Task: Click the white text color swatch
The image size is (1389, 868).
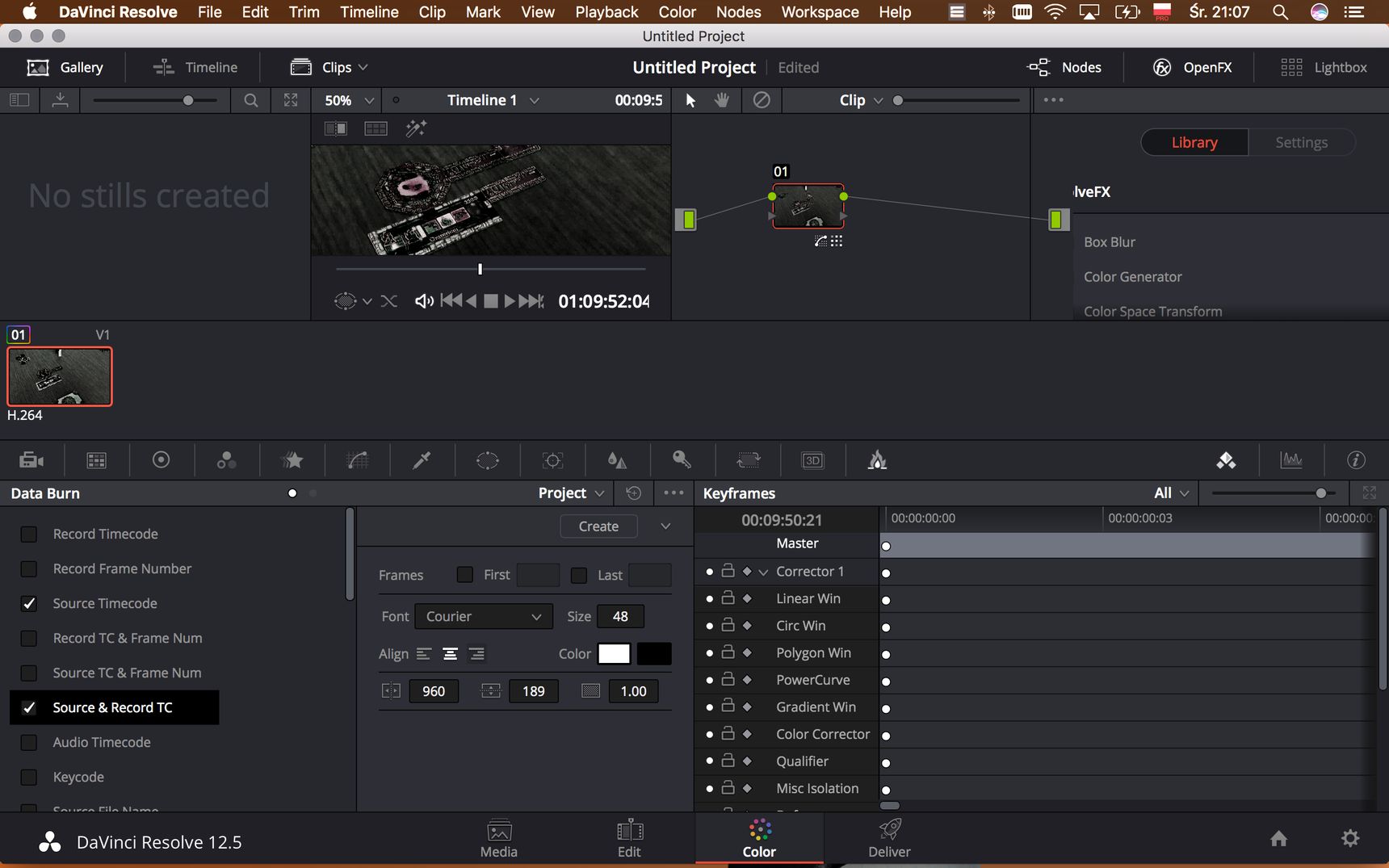Action: tap(614, 654)
